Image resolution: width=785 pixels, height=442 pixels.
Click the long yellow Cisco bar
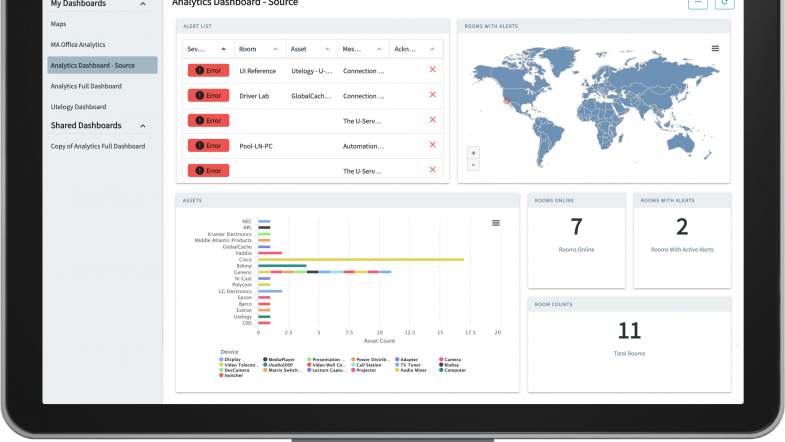[361, 259]
